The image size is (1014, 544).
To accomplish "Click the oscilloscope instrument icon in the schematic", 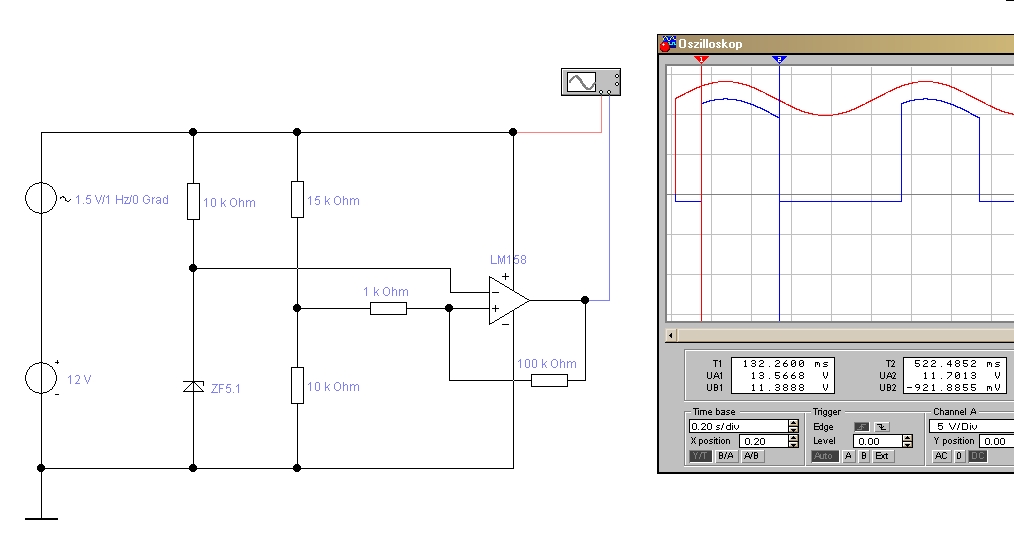I will click(x=588, y=82).
